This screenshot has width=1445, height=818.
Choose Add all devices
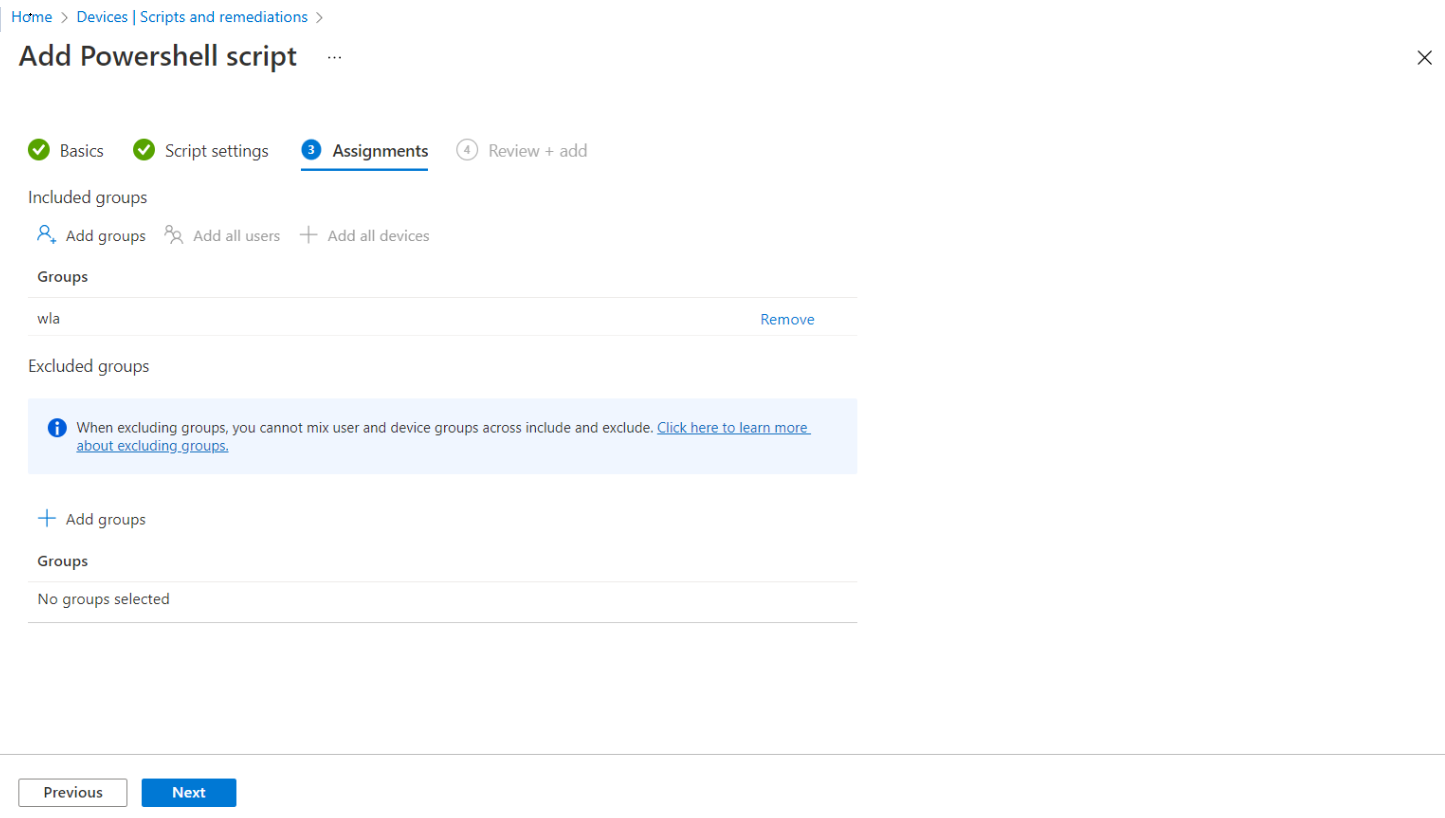click(x=365, y=236)
